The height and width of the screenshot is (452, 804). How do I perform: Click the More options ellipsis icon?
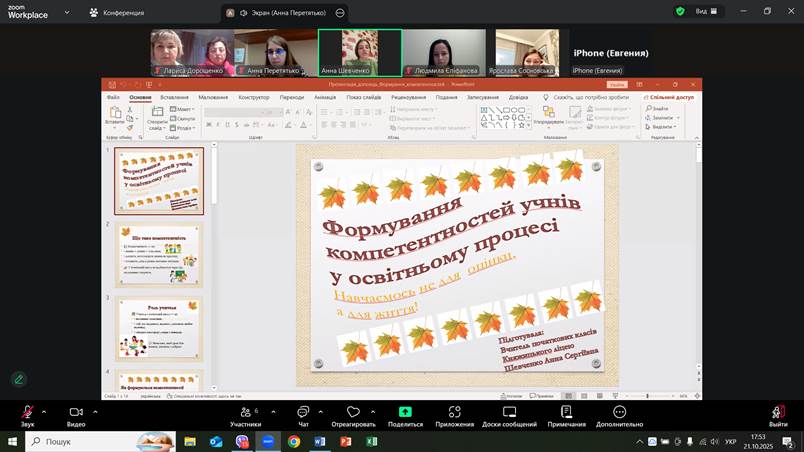[x=619, y=412]
